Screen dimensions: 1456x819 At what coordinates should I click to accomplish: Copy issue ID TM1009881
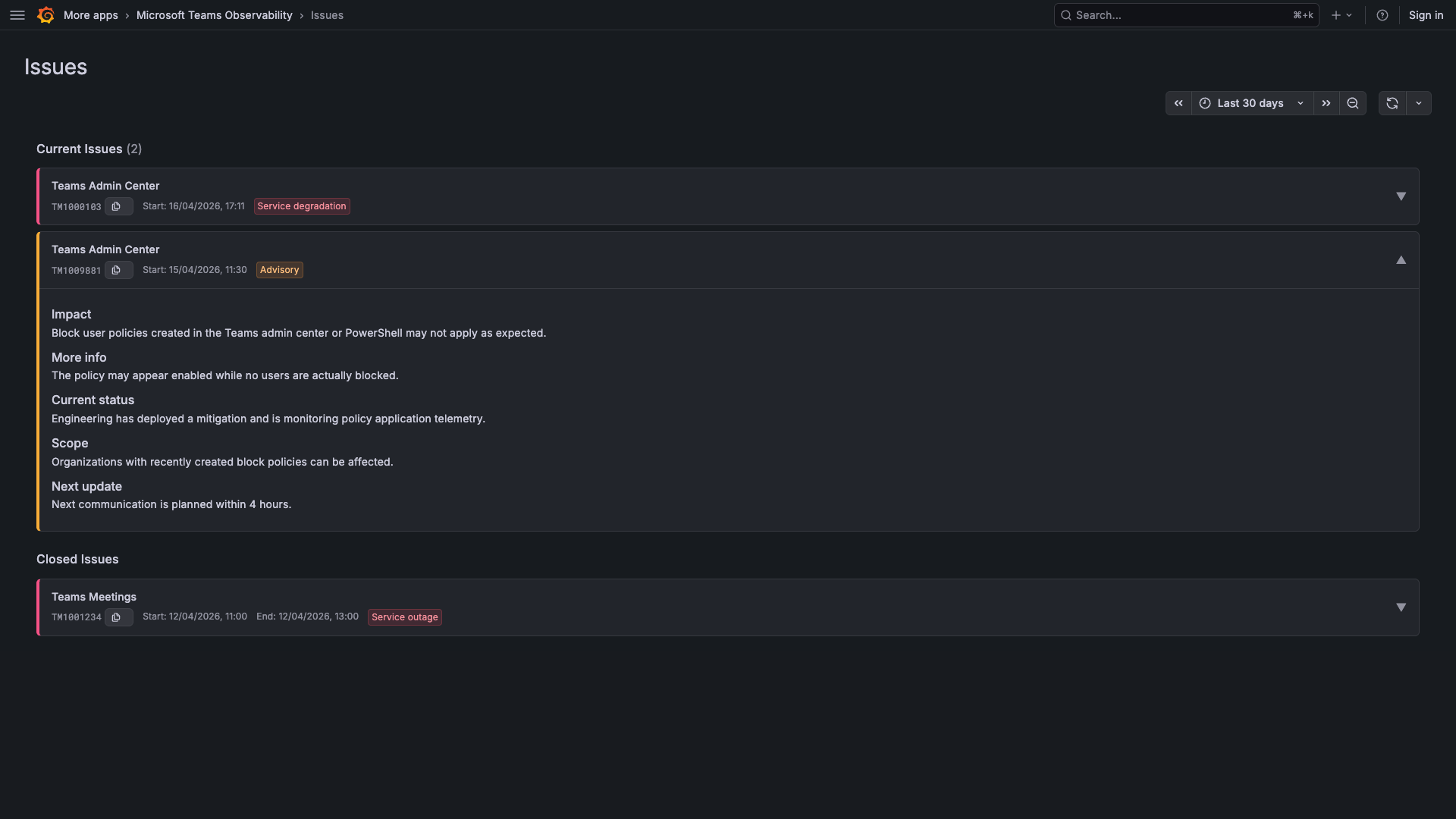click(118, 270)
